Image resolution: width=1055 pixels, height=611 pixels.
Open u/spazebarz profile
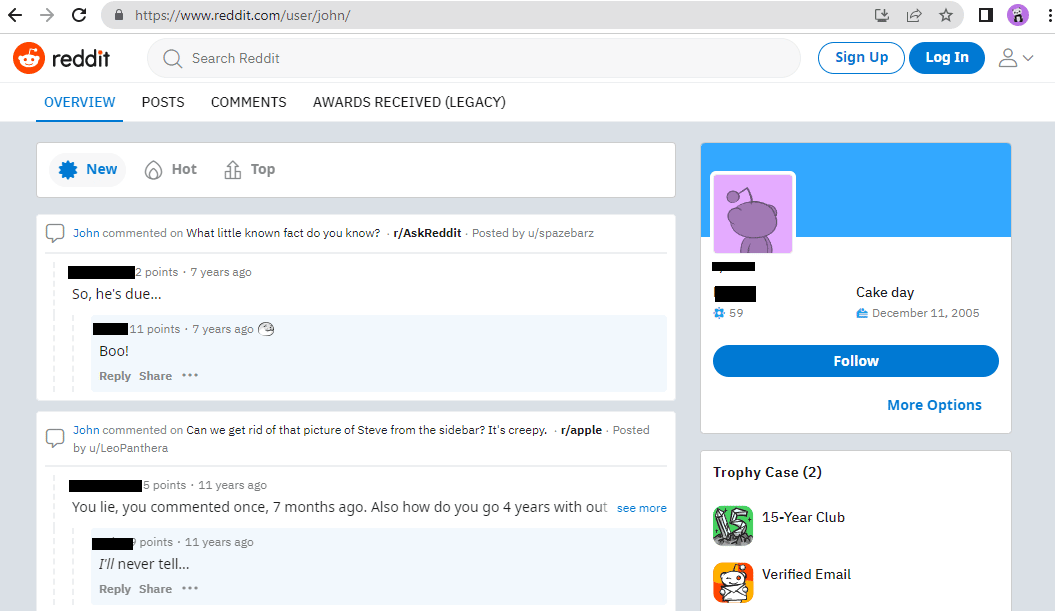click(x=560, y=233)
